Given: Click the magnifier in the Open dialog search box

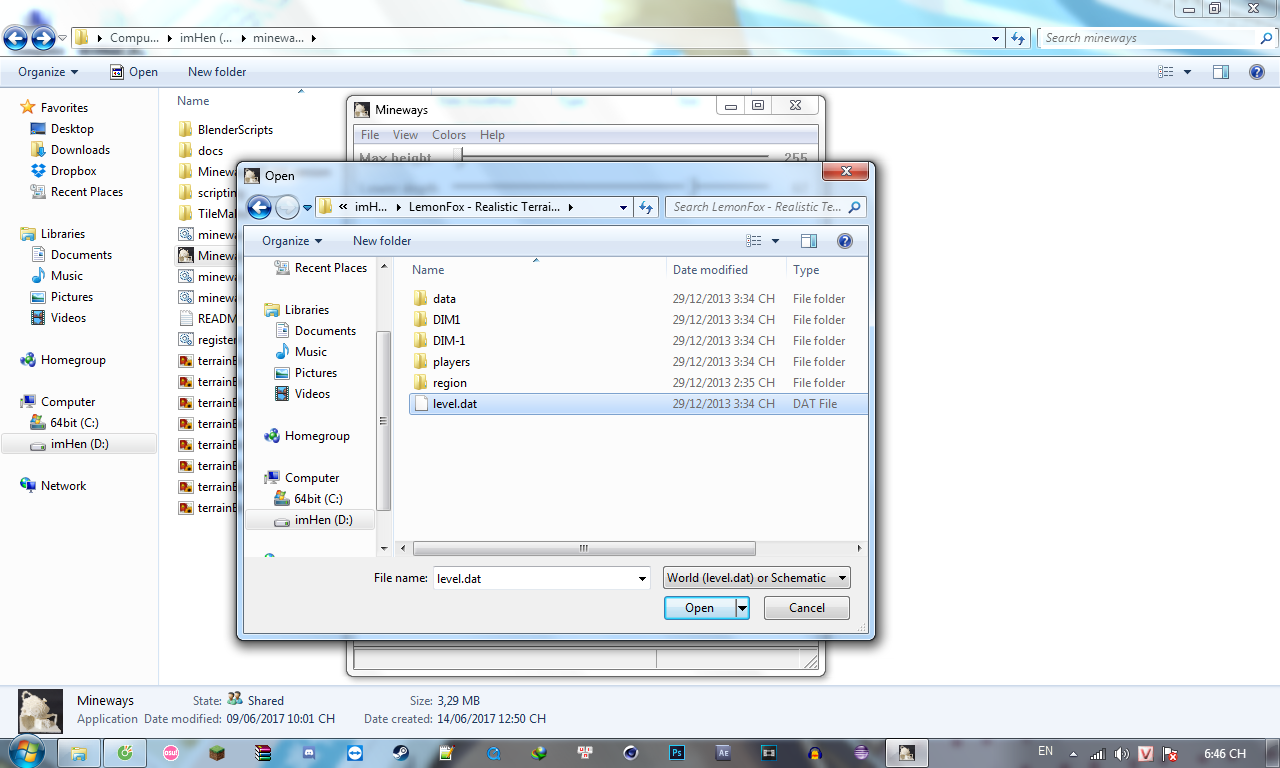Looking at the screenshot, I should coord(854,207).
